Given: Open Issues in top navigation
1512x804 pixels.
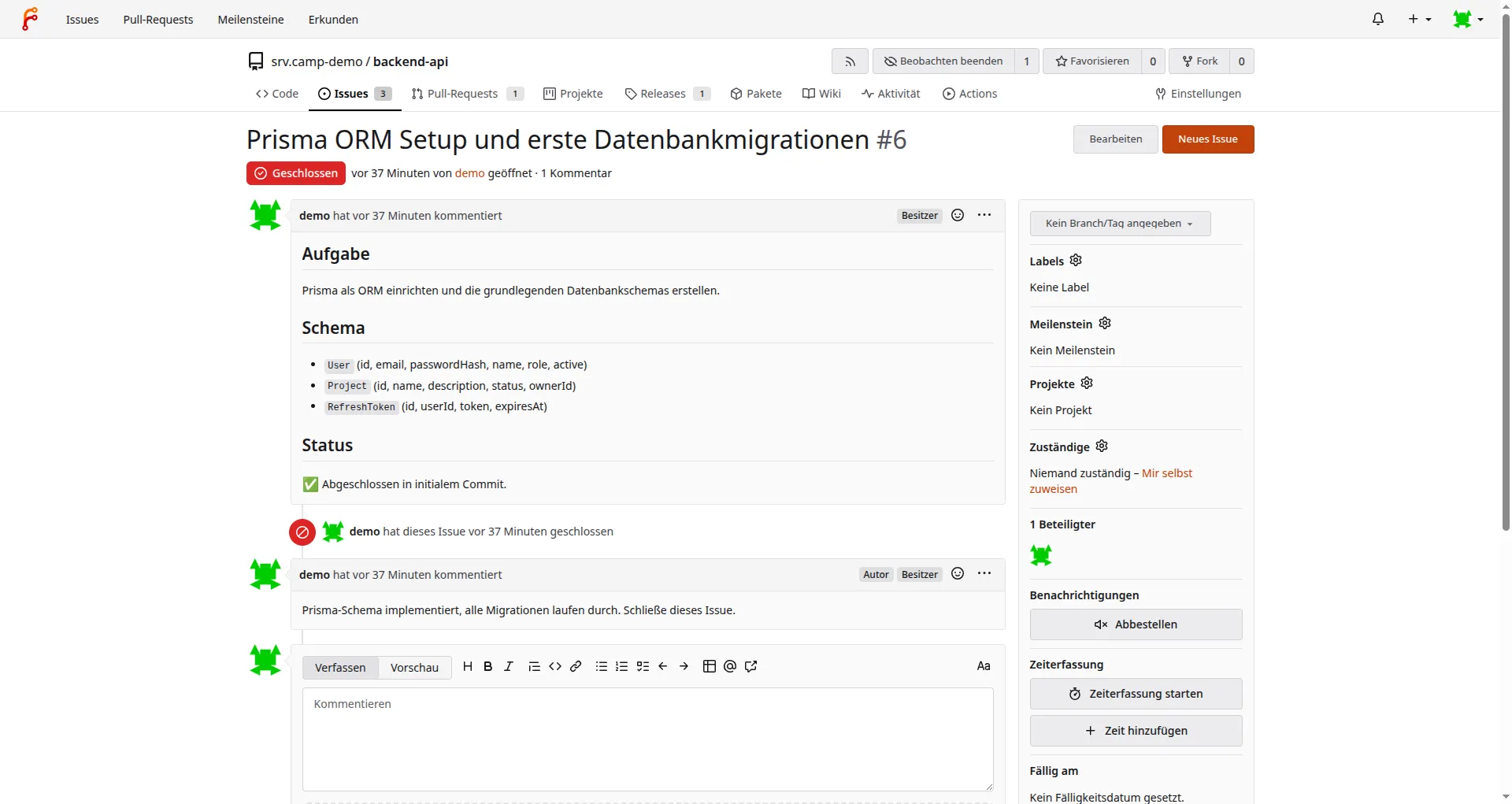Looking at the screenshot, I should pos(83,19).
